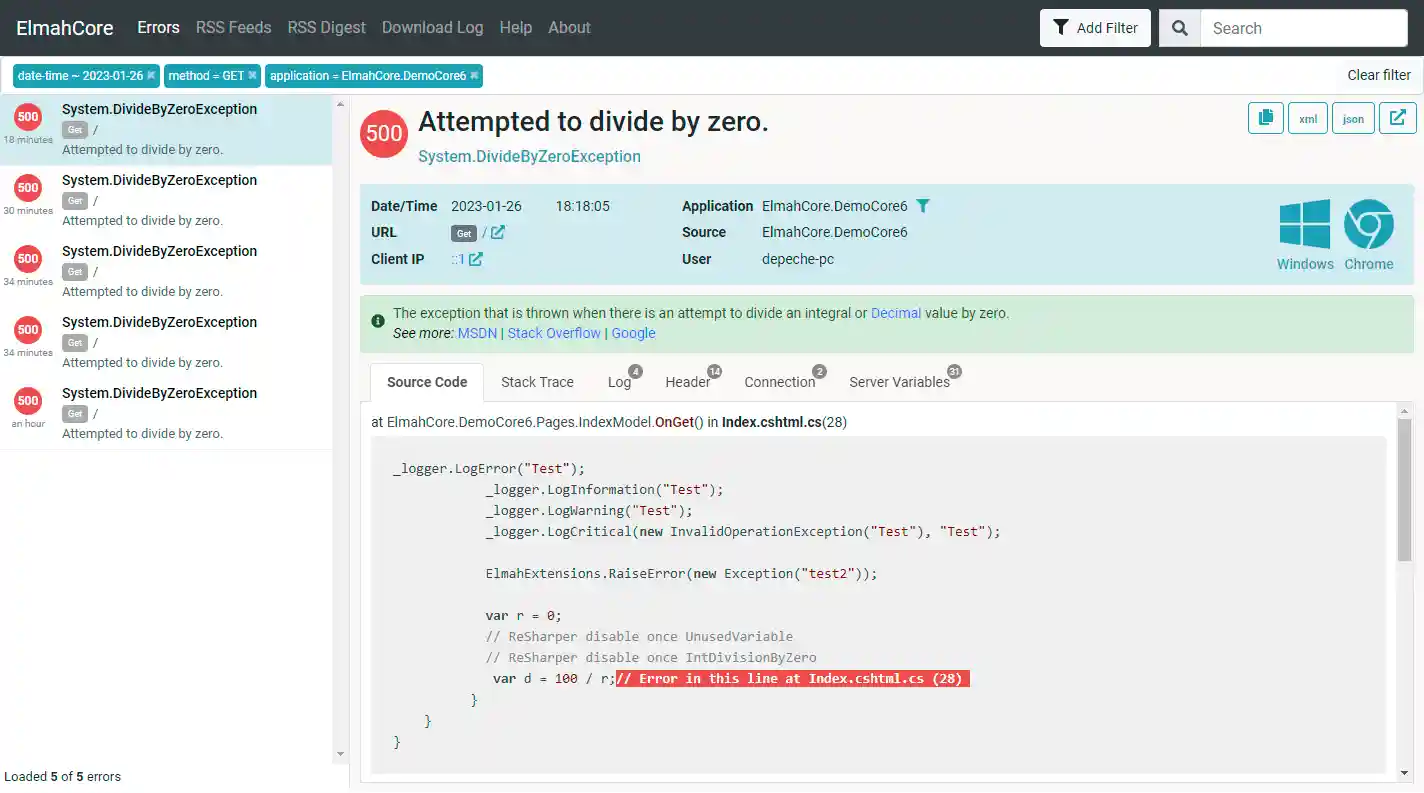Screen dimensions: 1424x793
Task: Open the error as xml
Action: point(1308,118)
